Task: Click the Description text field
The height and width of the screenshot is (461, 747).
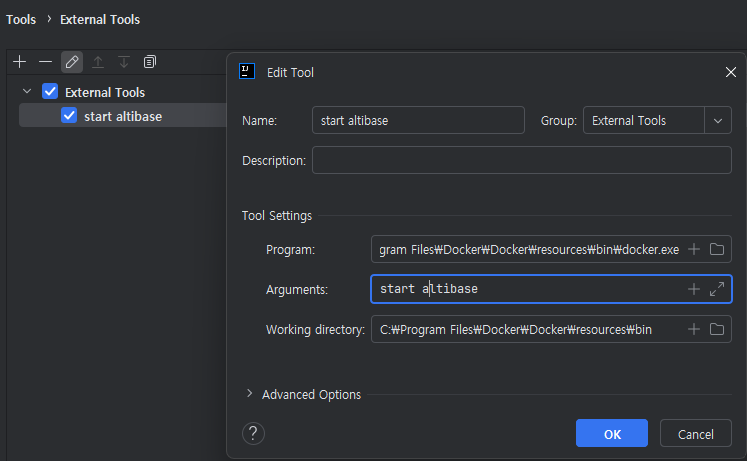Action: pyautogui.click(x=521, y=160)
